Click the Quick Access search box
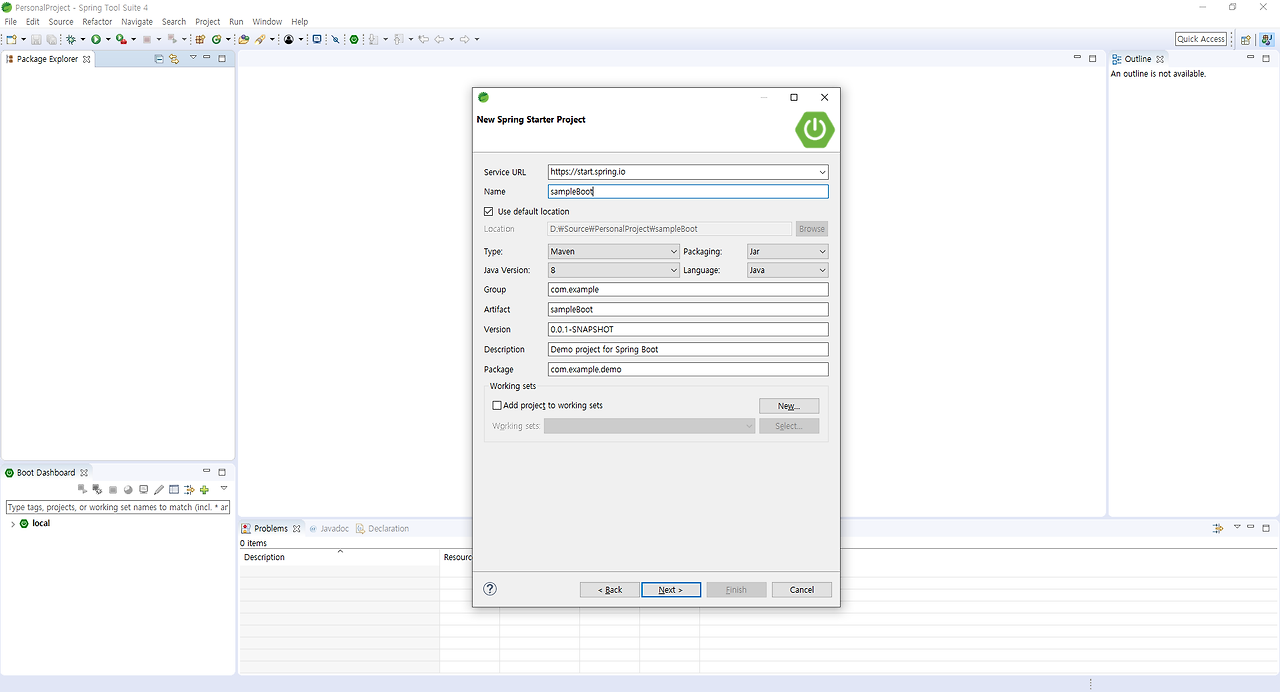This screenshot has width=1280, height=692. 1201,39
